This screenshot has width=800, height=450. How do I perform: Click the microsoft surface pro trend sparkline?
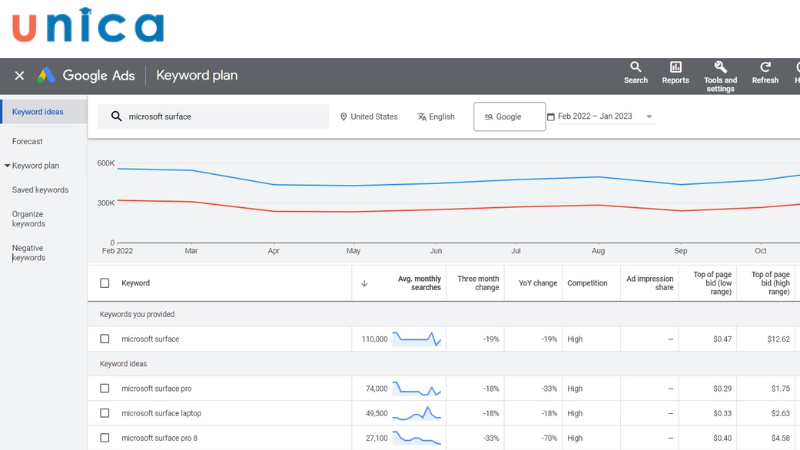[416, 388]
